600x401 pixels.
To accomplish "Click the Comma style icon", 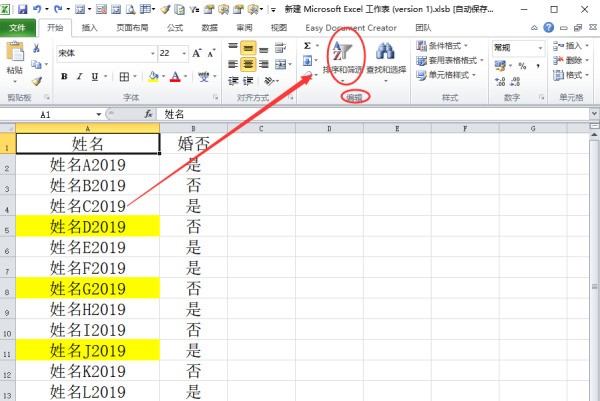I will point(538,65).
